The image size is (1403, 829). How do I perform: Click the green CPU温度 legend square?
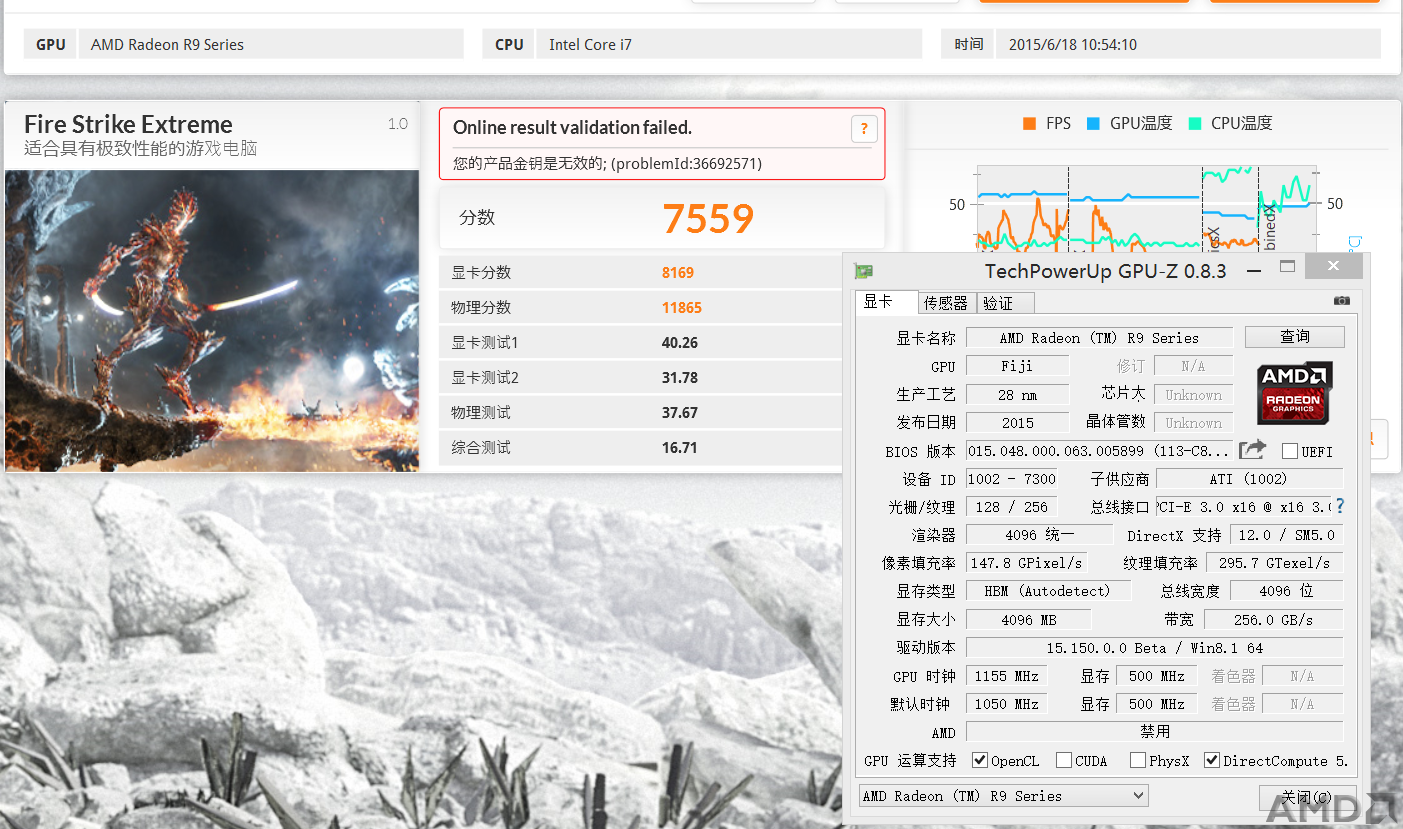pyautogui.click(x=1194, y=124)
